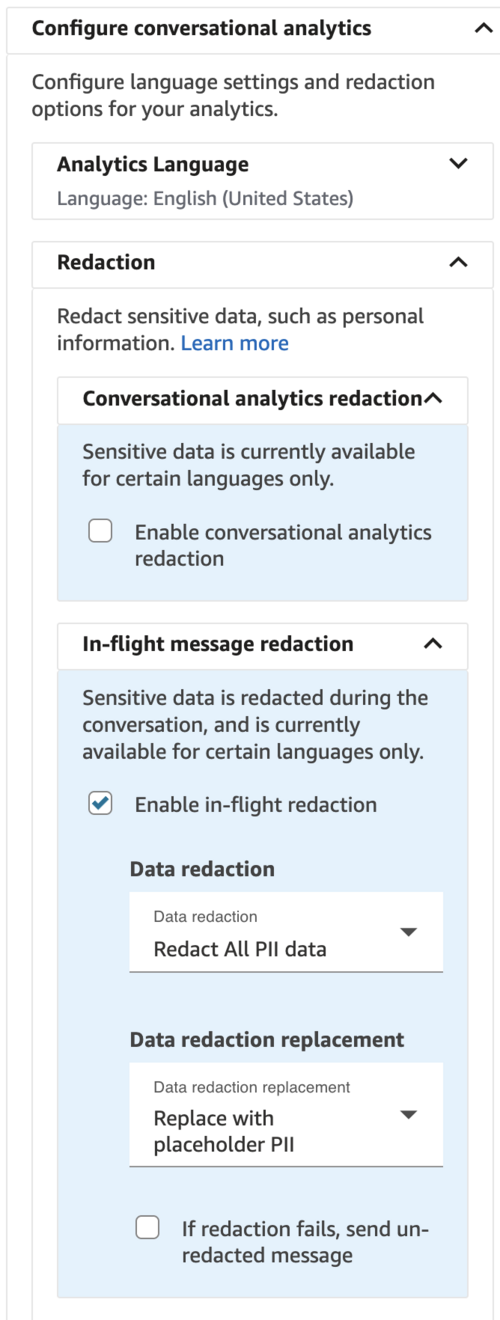The height and width of the screenshot is (1320, 500).
Task: Collapse In-flight message redaction using its chevron
Action: click(x=433, y=644)
